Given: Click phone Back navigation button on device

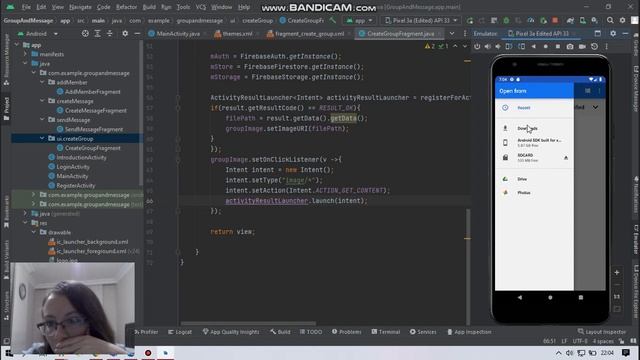Looking at the screenshot, I should (520, 298).
